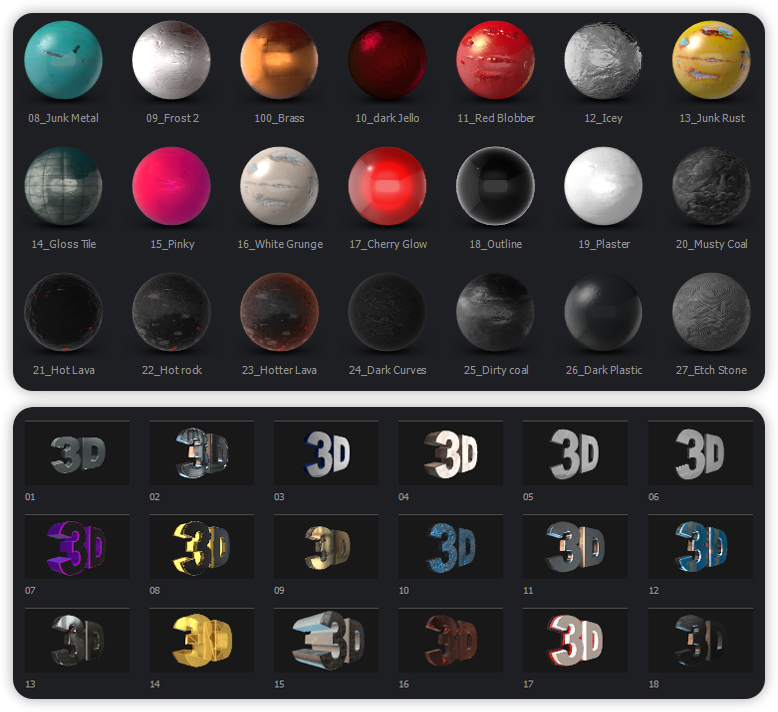Click the '15_Pinky' label text
The height and width of the screenshot is (712, 778).
pyautogui.click(x=172, y=244)
